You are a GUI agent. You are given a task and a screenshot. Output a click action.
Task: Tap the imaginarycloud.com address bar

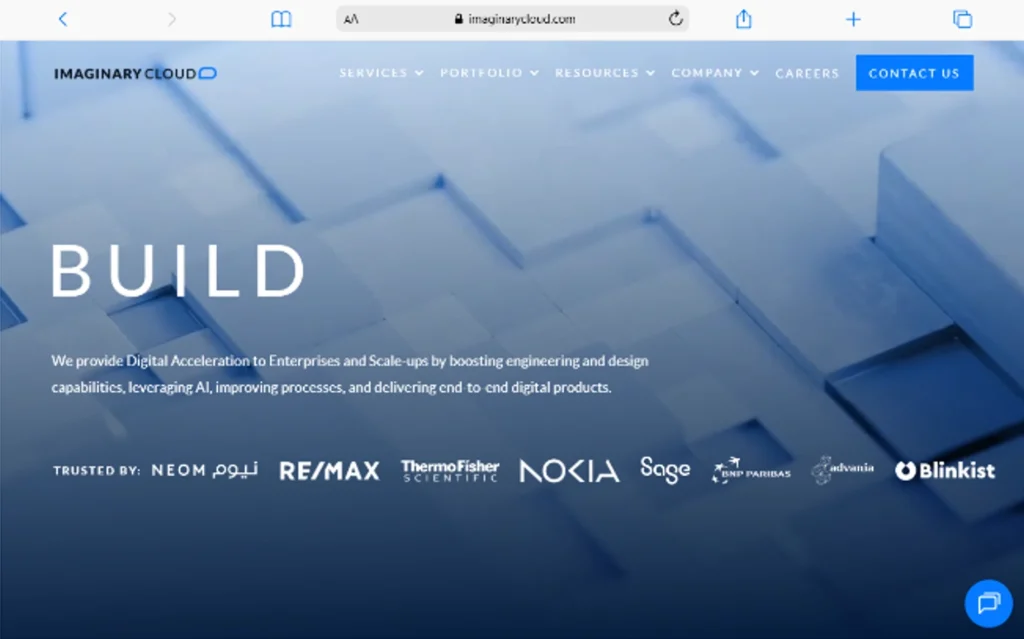point(513,19)
